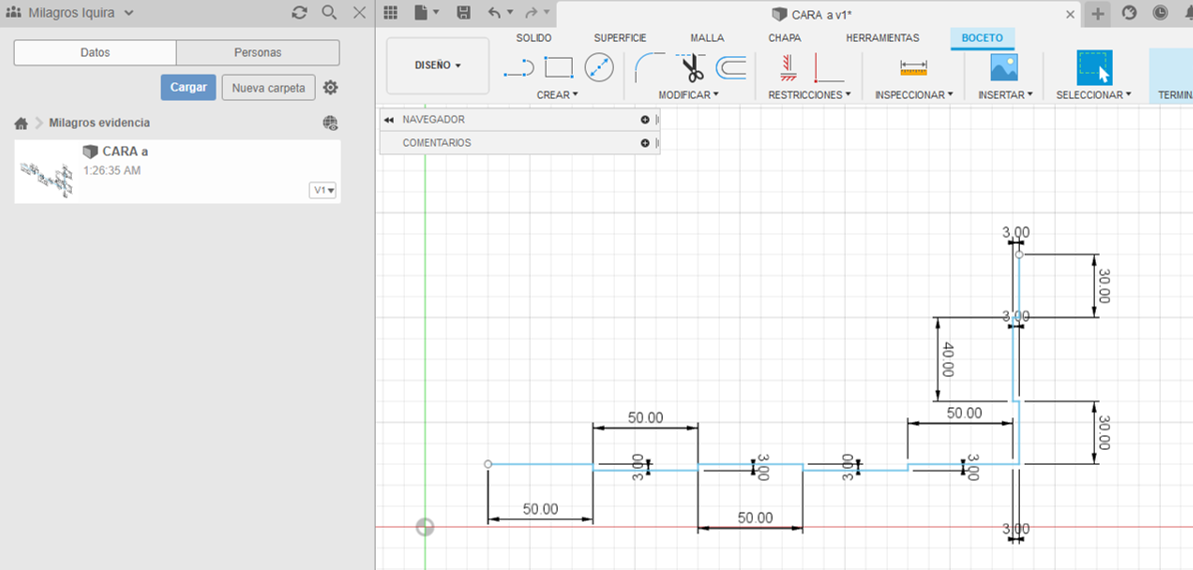Expand the Comentarios panel plus button
1193x570 pixels.
[645, 143]
